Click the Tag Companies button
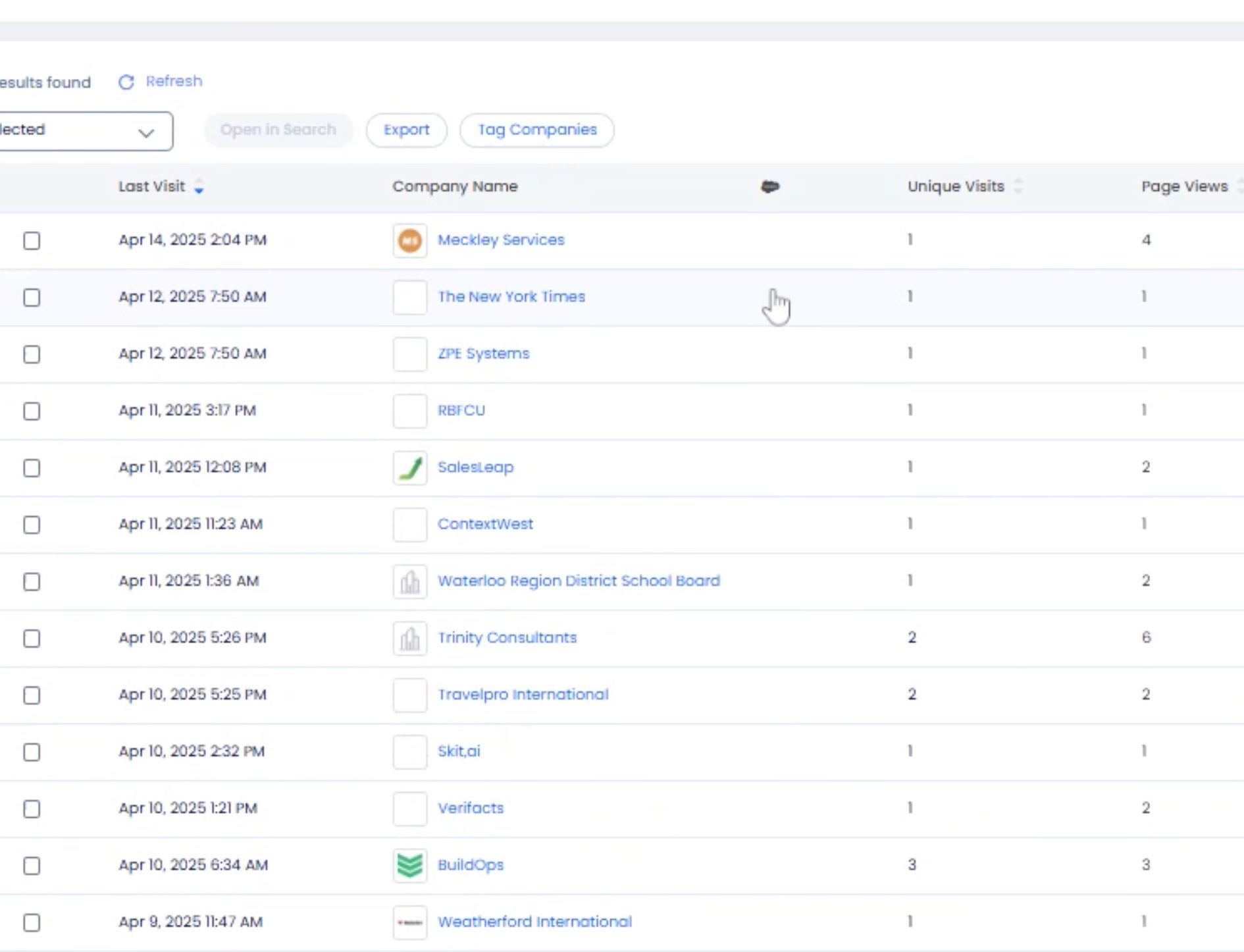 [537, 130]
